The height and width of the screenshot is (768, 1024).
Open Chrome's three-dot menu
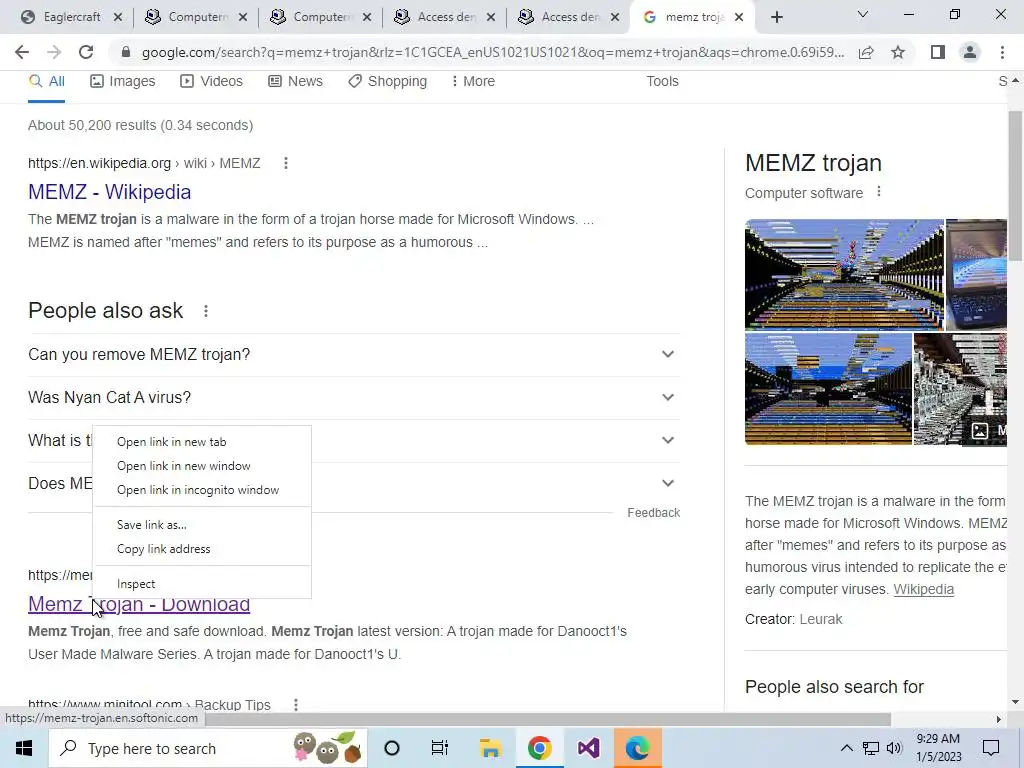pos(1002,52)
